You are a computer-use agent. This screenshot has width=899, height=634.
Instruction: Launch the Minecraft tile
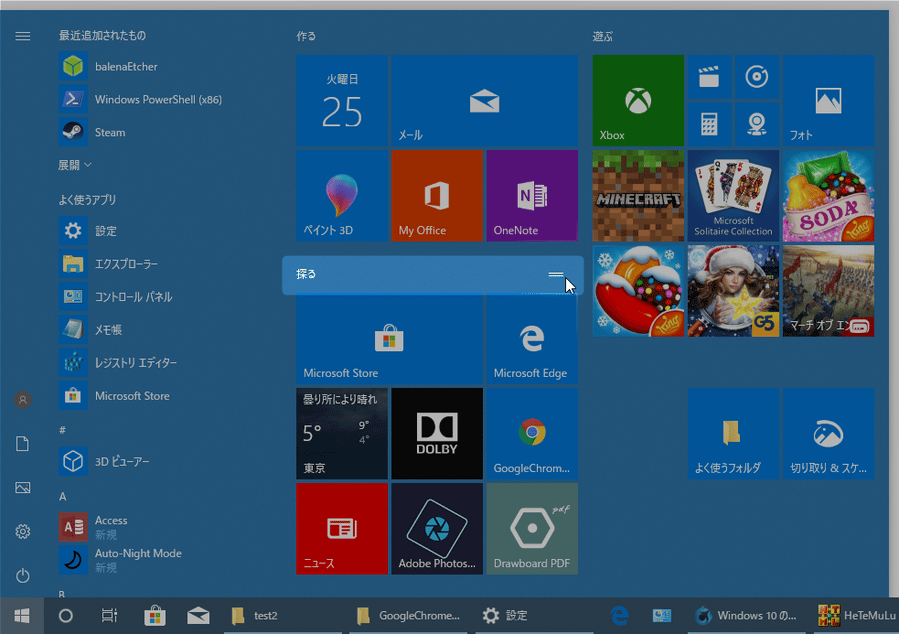(638, 196)
